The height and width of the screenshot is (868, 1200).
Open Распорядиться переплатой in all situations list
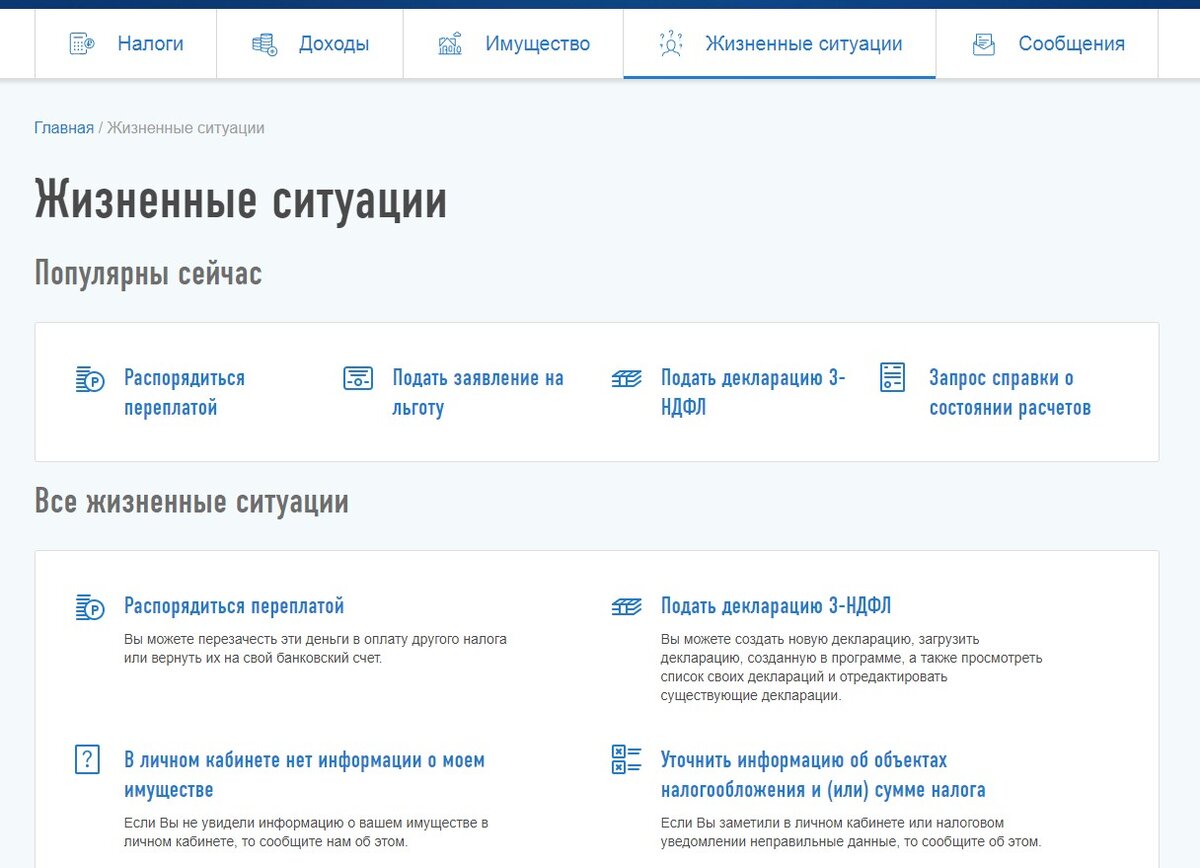[x=234, y=606]
